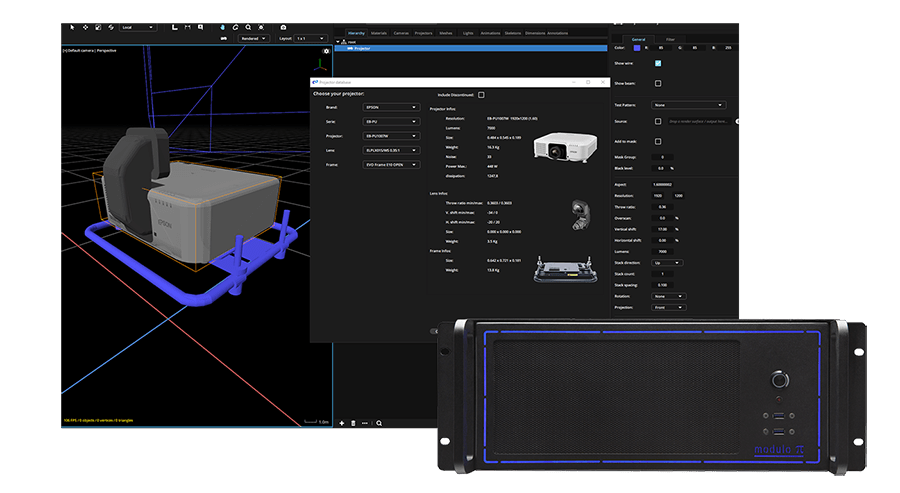Image resolution: width=900 pixels, height=493 pixels.
Task: Click the lens thumbnail image
Action: (x=580, y=215)
